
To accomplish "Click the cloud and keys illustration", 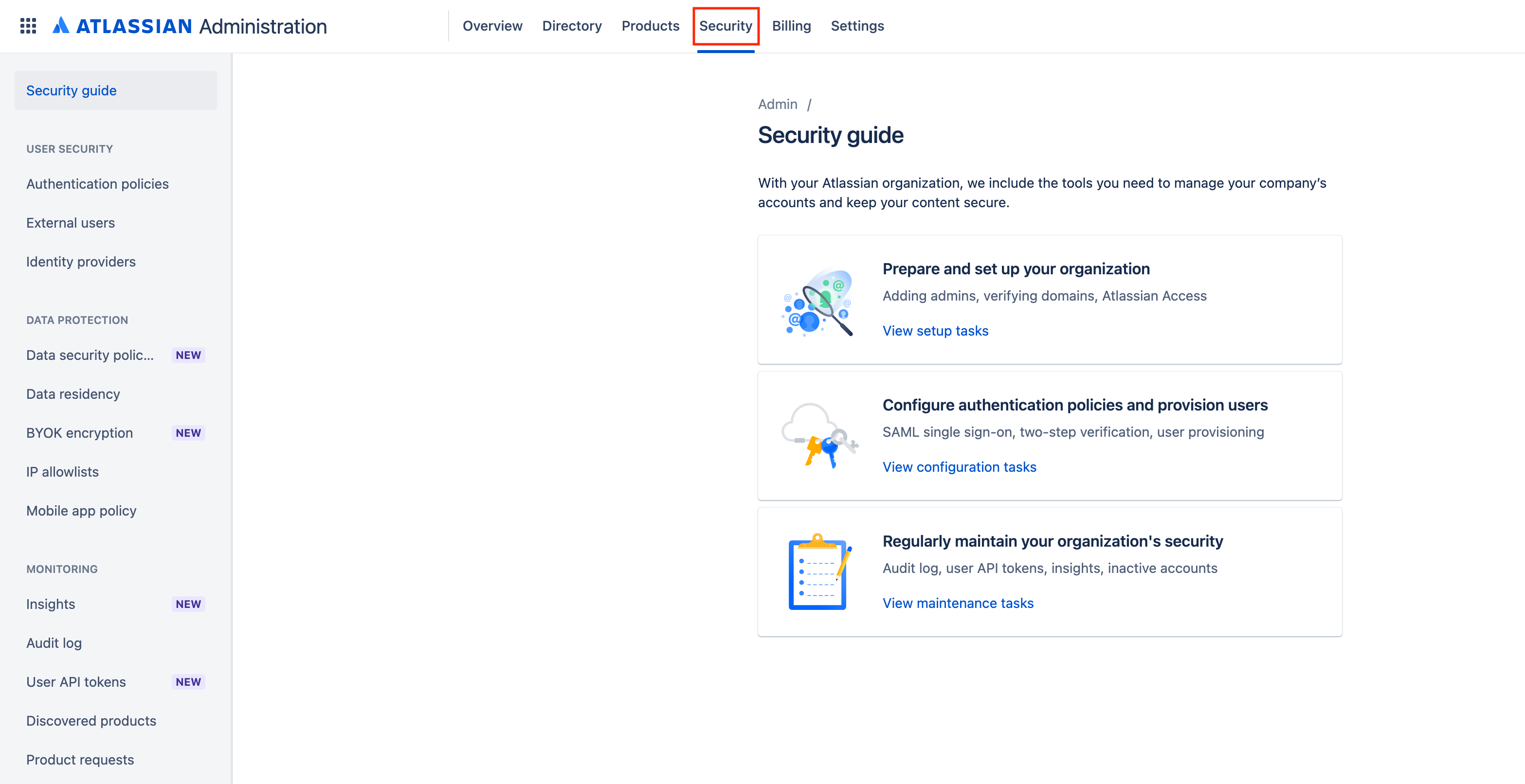I will tap(819, 435).
